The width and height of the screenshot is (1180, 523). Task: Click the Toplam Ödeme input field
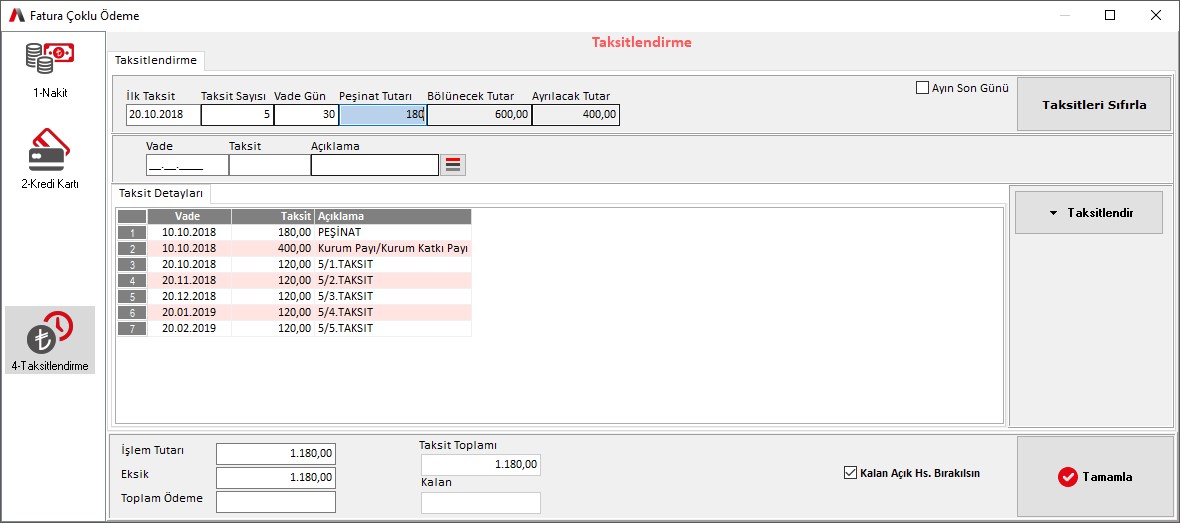pos(276,501)
